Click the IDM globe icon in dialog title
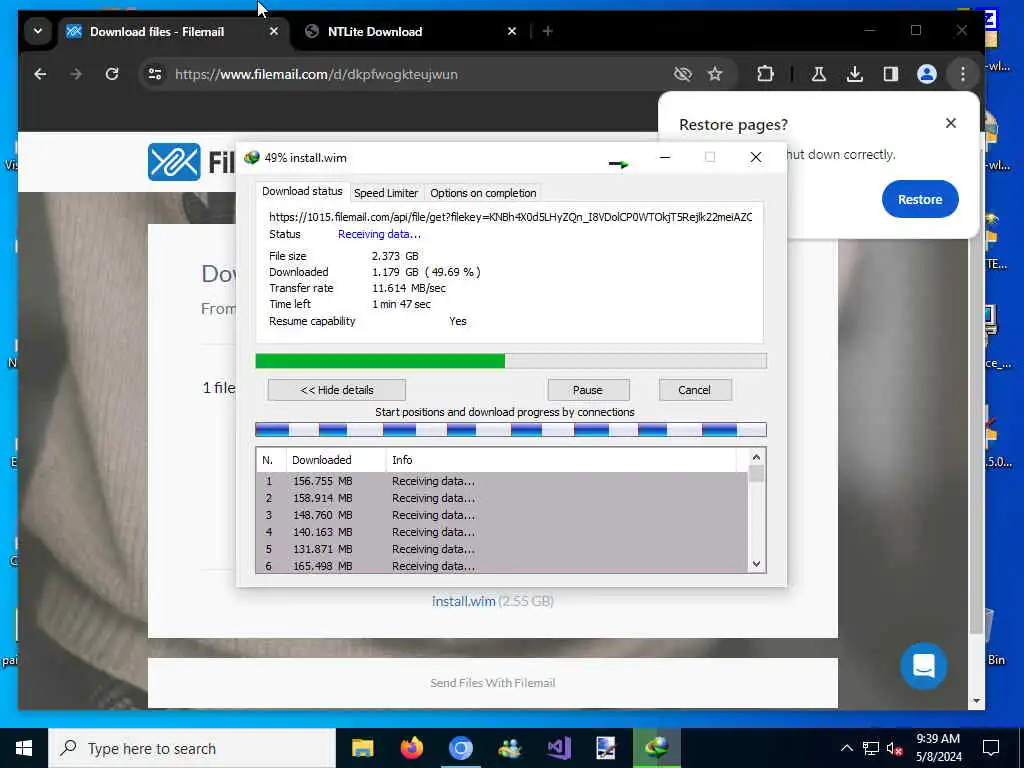1024x768 pixels. (x=252, y=157)
